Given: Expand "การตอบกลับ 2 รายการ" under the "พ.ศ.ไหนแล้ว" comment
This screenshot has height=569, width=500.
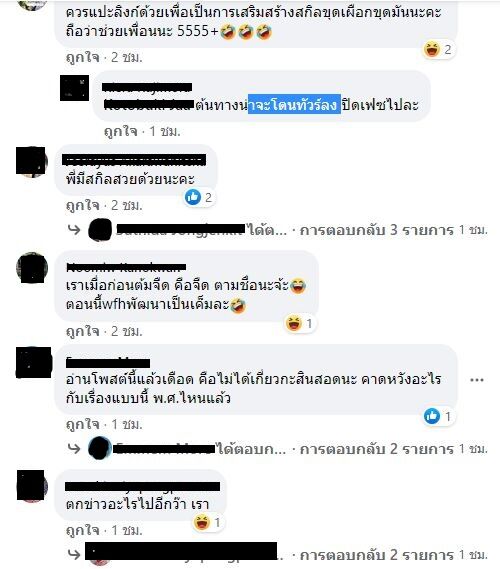Looking at the screenshot, I should [377, 449].
